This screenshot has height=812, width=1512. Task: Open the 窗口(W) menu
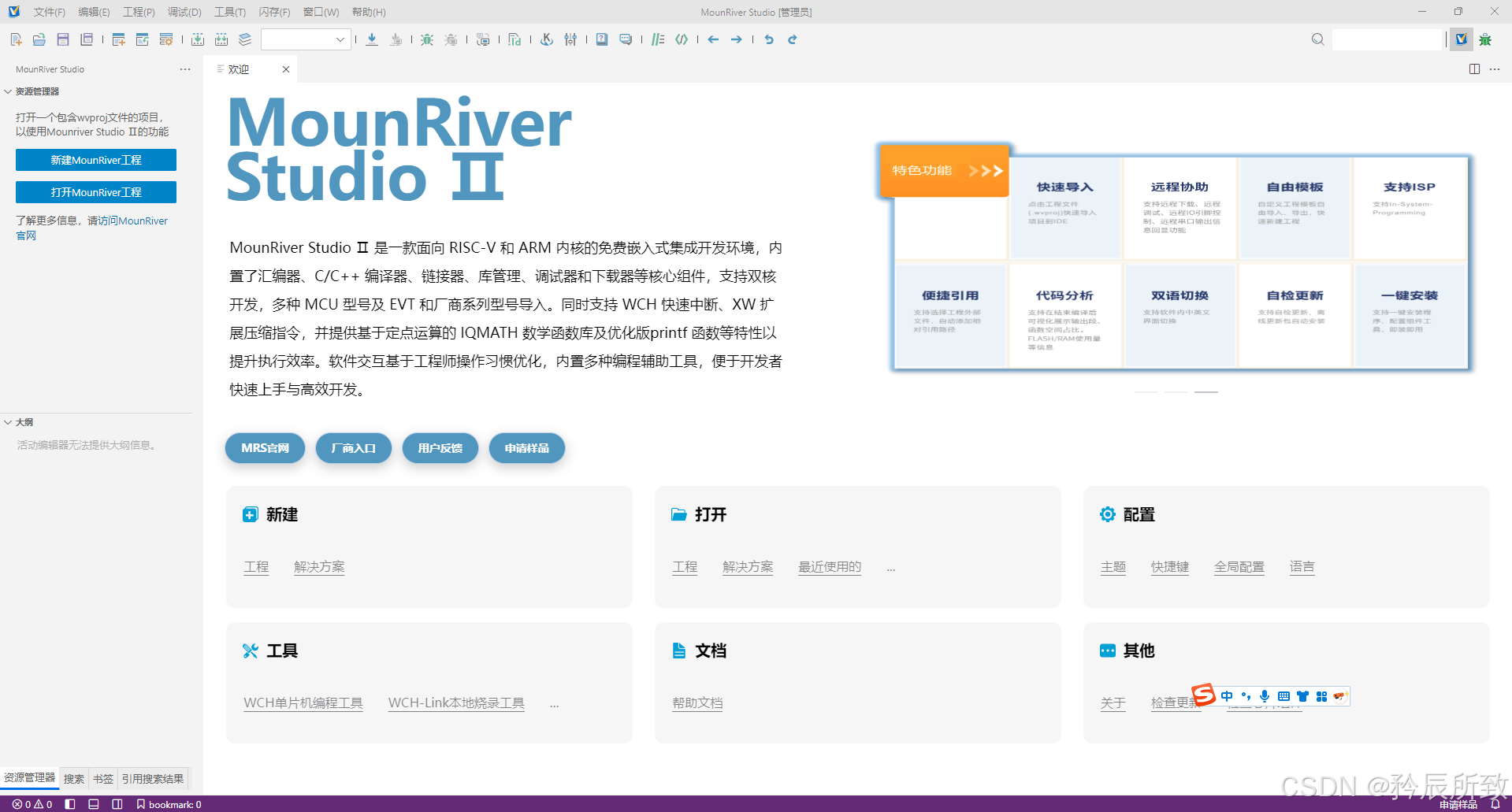point(321,12)
